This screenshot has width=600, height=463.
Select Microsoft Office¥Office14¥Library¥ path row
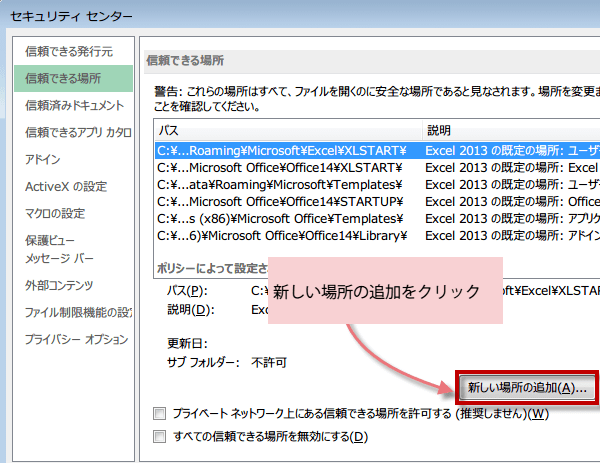(x=377, y=235)
